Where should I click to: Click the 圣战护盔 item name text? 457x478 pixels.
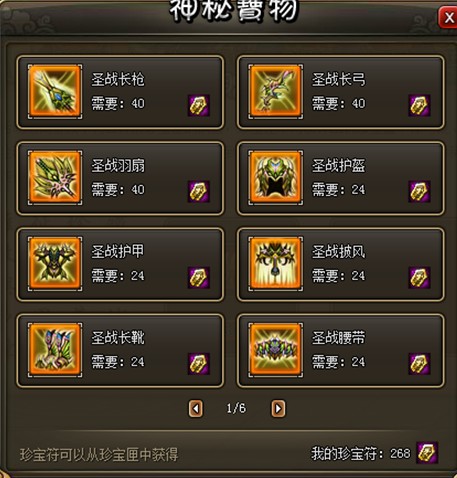[339, 166]
